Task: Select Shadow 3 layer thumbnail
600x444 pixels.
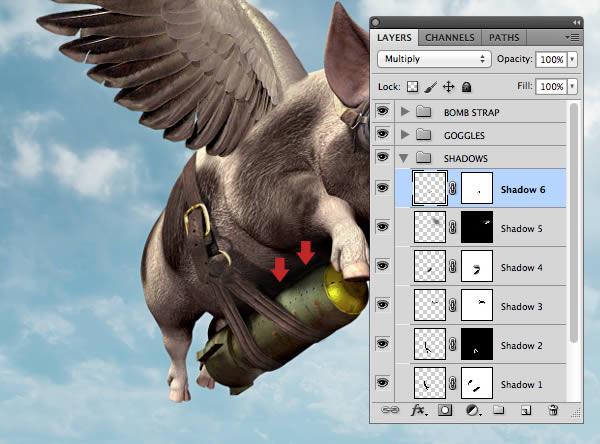Action: pyautogui.click(x=430, y=305)
